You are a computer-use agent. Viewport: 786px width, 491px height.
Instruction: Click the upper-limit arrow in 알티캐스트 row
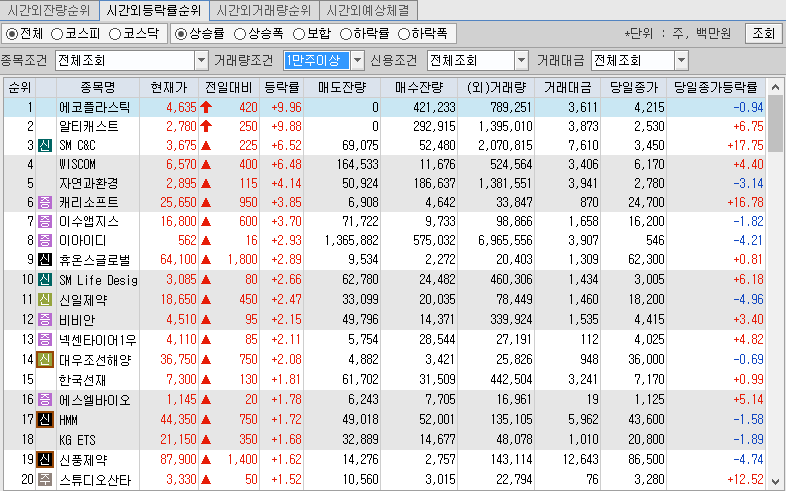pos(206,126)
